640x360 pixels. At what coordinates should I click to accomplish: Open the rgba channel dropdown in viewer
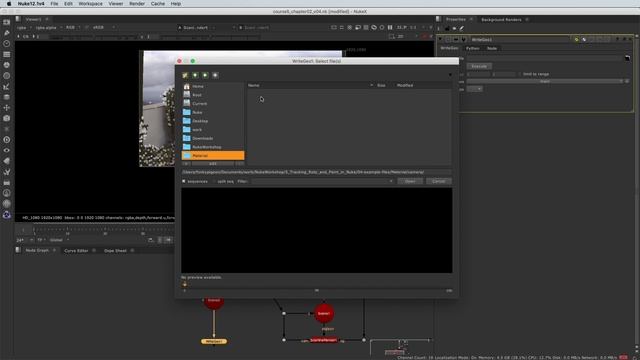(x=24, y=27)
